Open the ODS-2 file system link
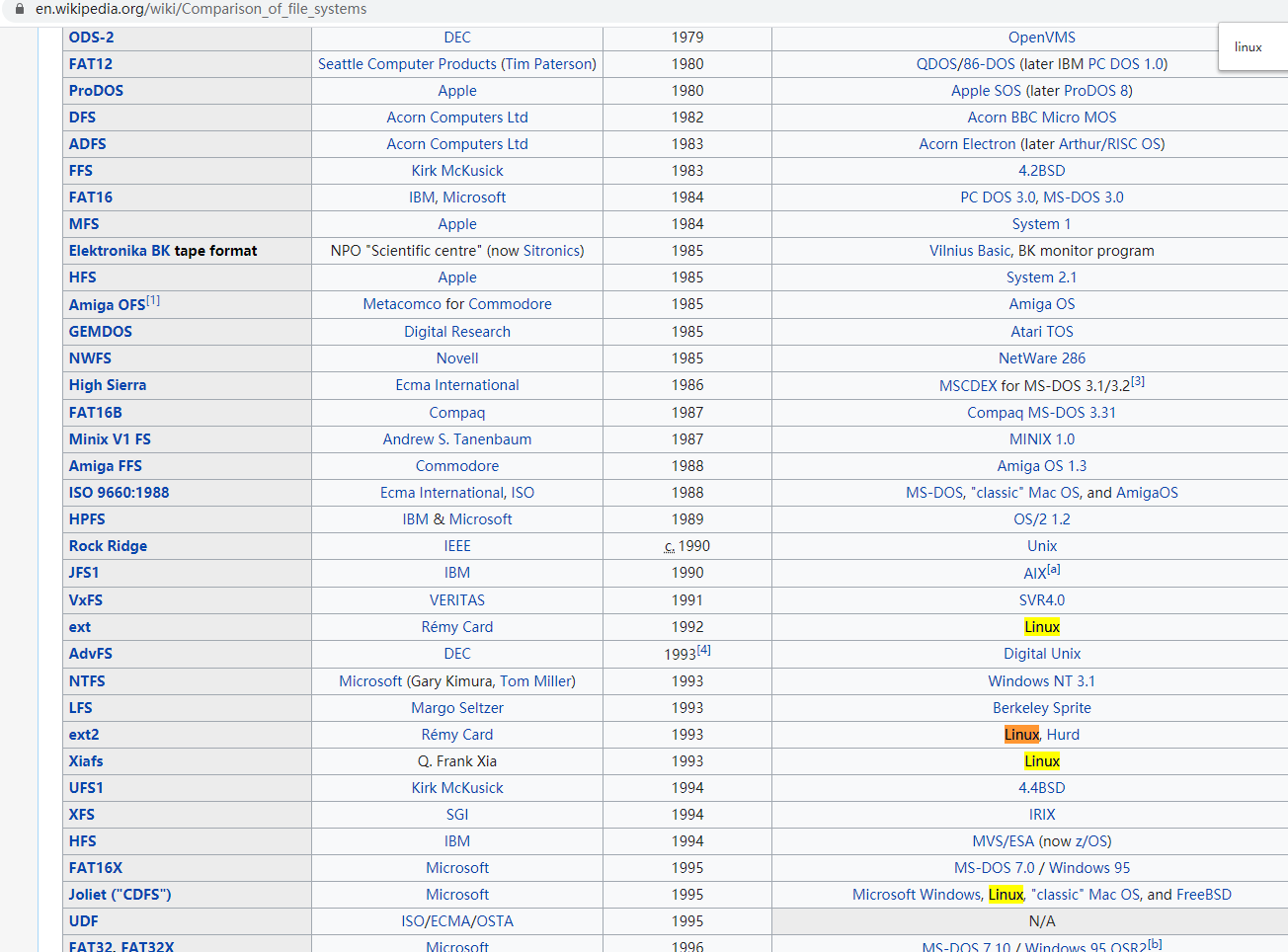The image size is (1288, 952). pyautogui.click(x=91, y=38)
